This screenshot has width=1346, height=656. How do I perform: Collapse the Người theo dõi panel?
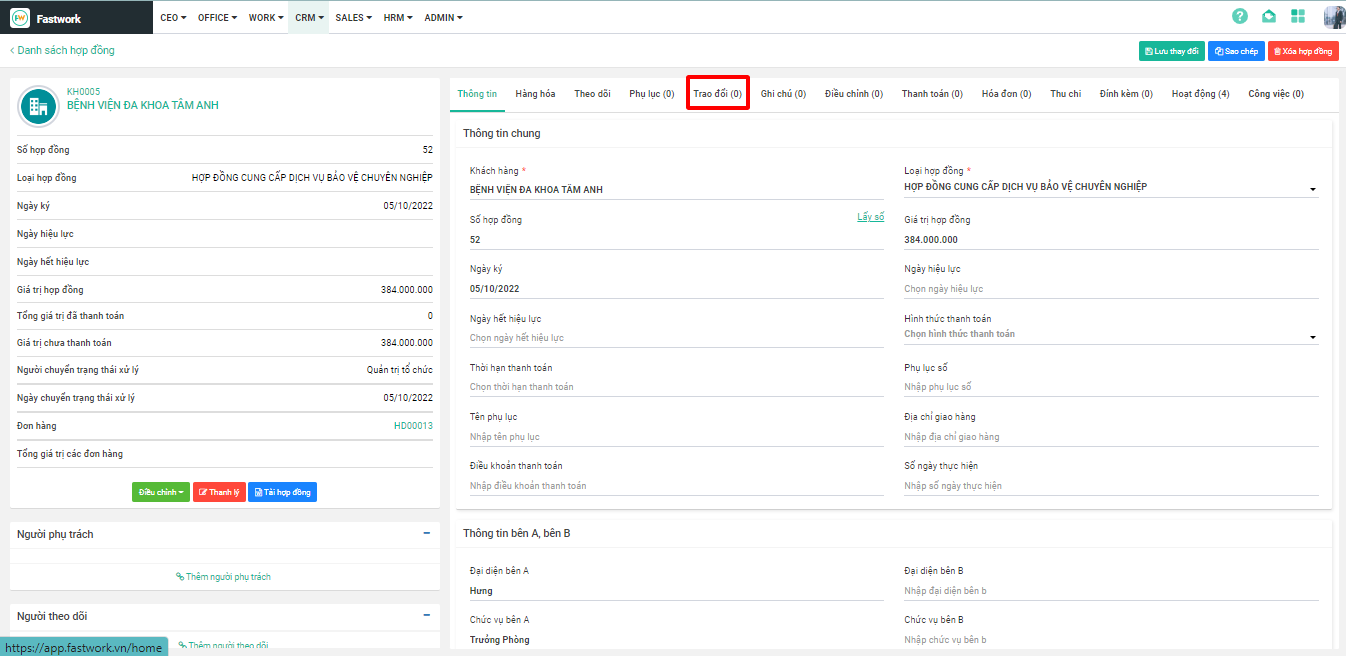tap(427, 616)
